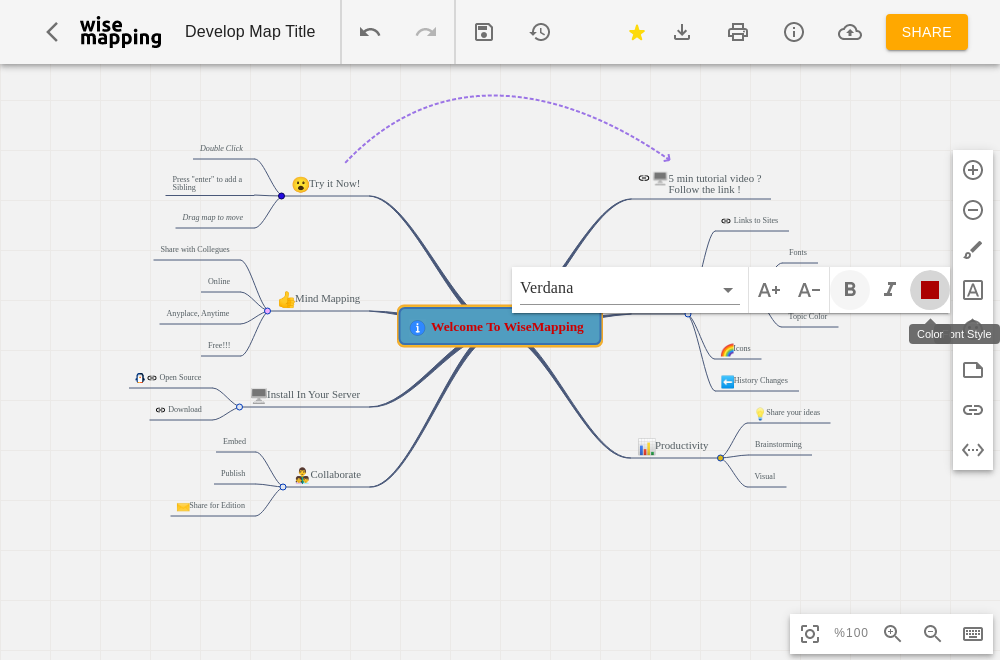Open the Open Source link icon

[152, 378]
